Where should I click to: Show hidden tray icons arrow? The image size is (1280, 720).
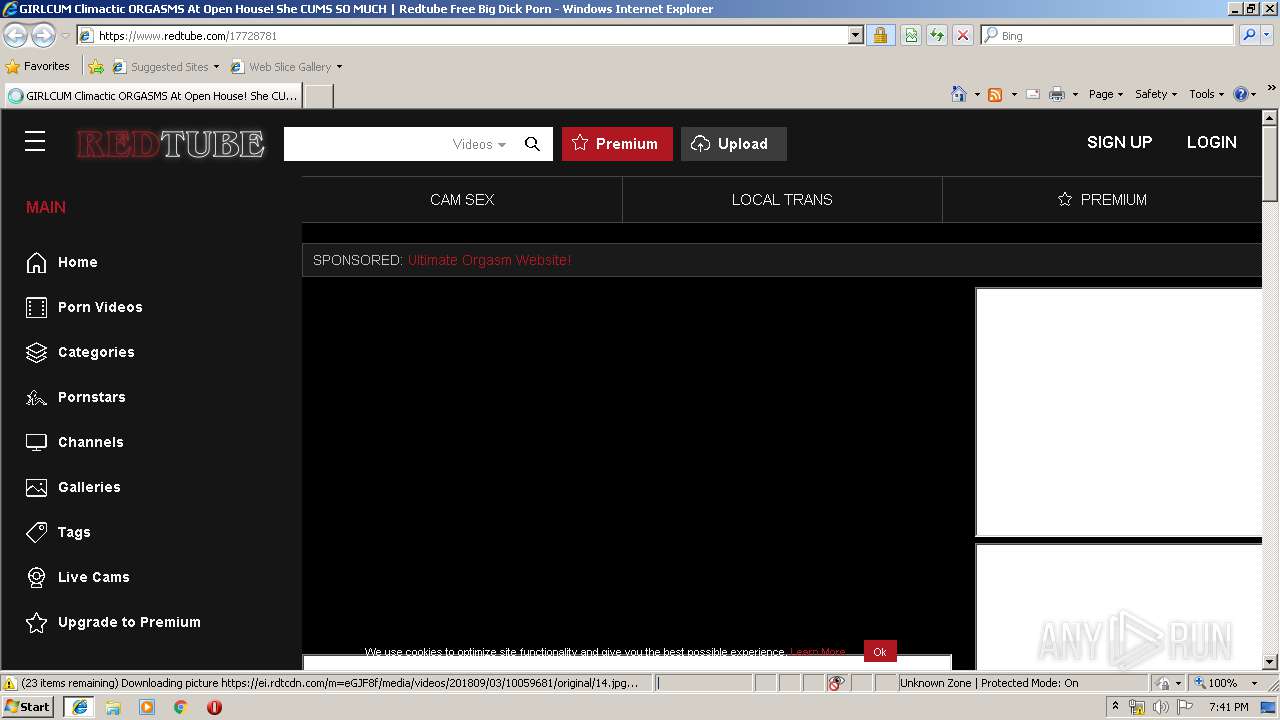pyautogui.click(x=1115, y=707)
